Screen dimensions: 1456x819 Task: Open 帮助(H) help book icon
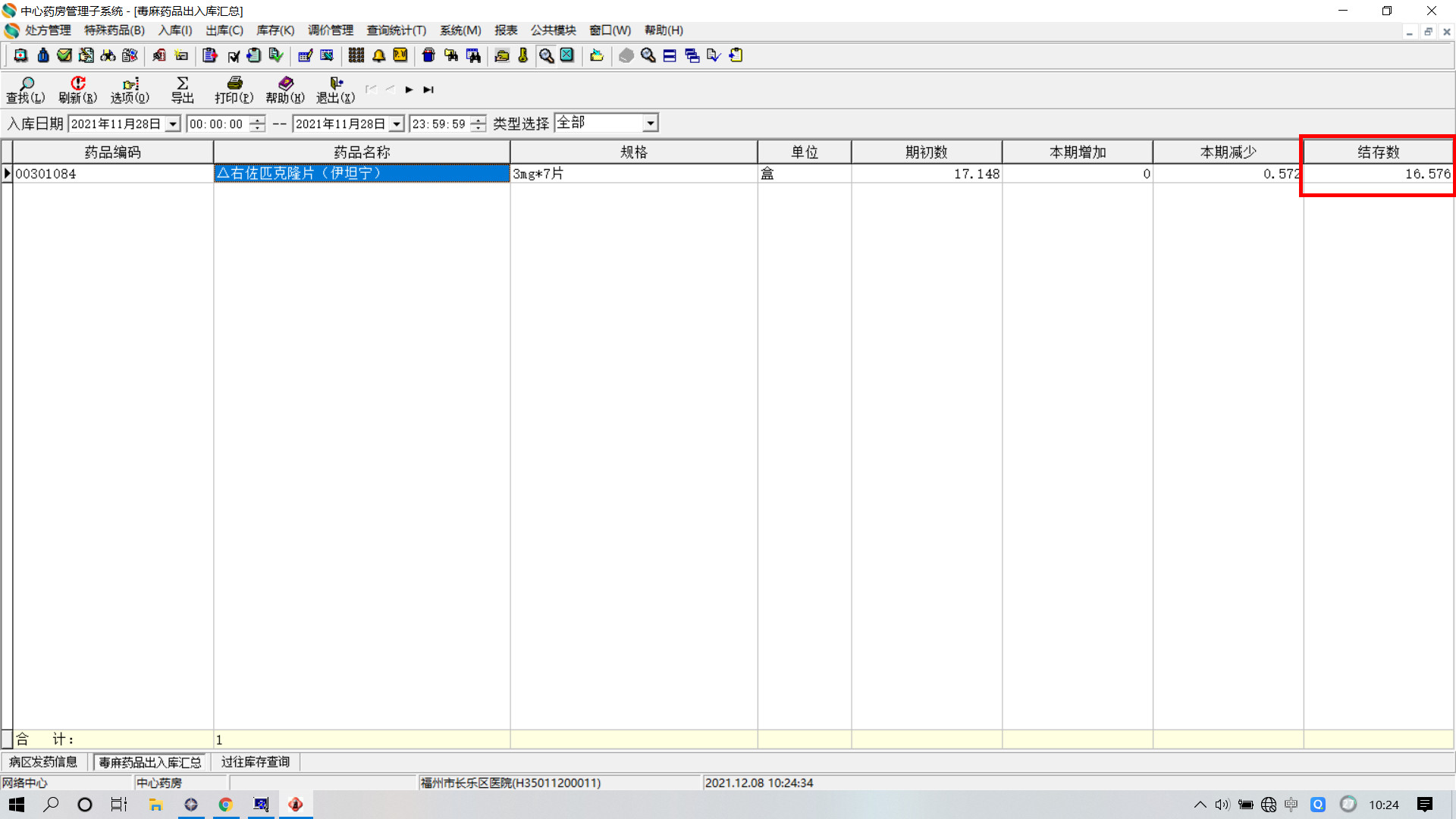point(285,89)
